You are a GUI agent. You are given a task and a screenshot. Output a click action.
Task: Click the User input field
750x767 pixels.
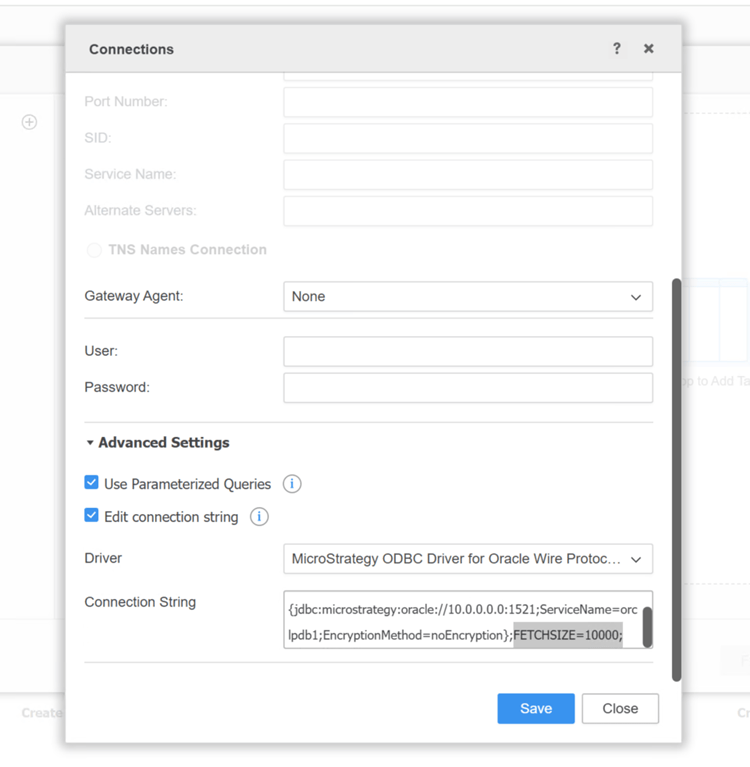468,352
